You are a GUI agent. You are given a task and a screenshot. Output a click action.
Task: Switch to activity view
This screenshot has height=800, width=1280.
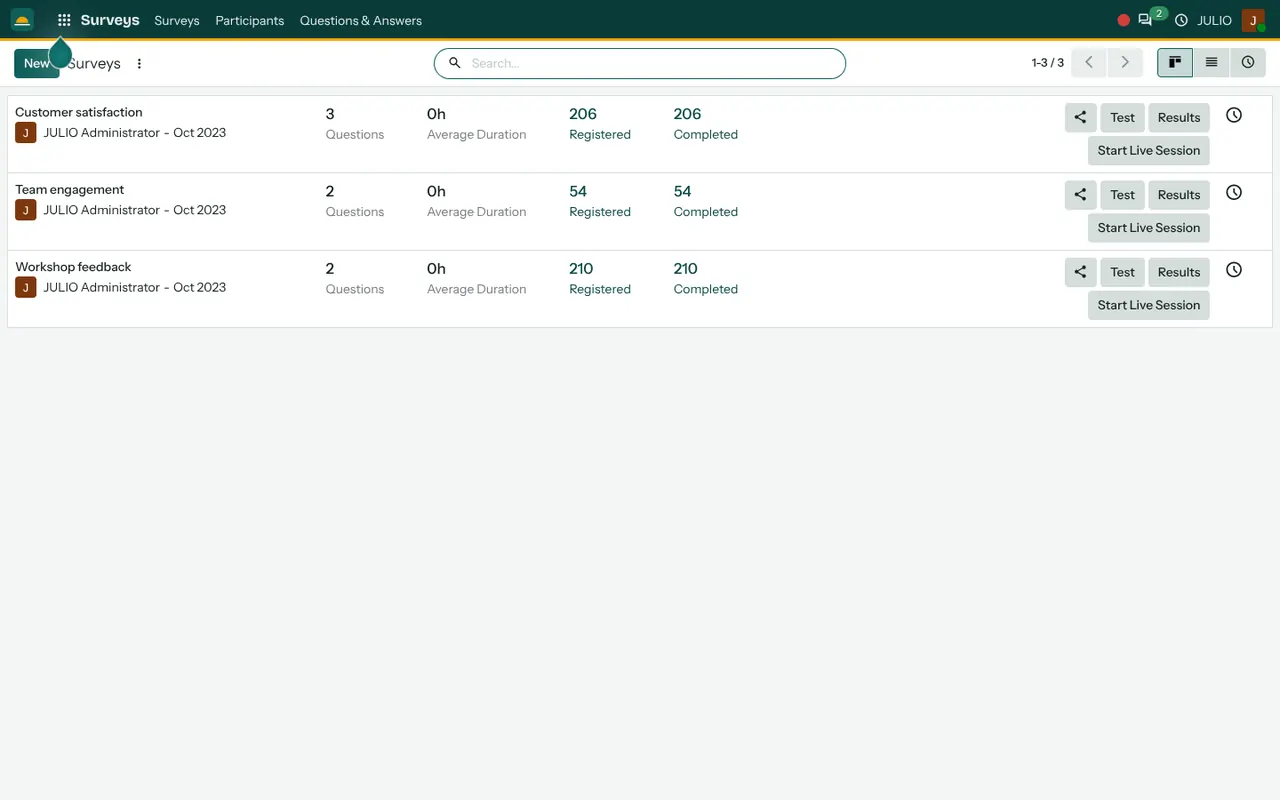tap(1248, 63)
